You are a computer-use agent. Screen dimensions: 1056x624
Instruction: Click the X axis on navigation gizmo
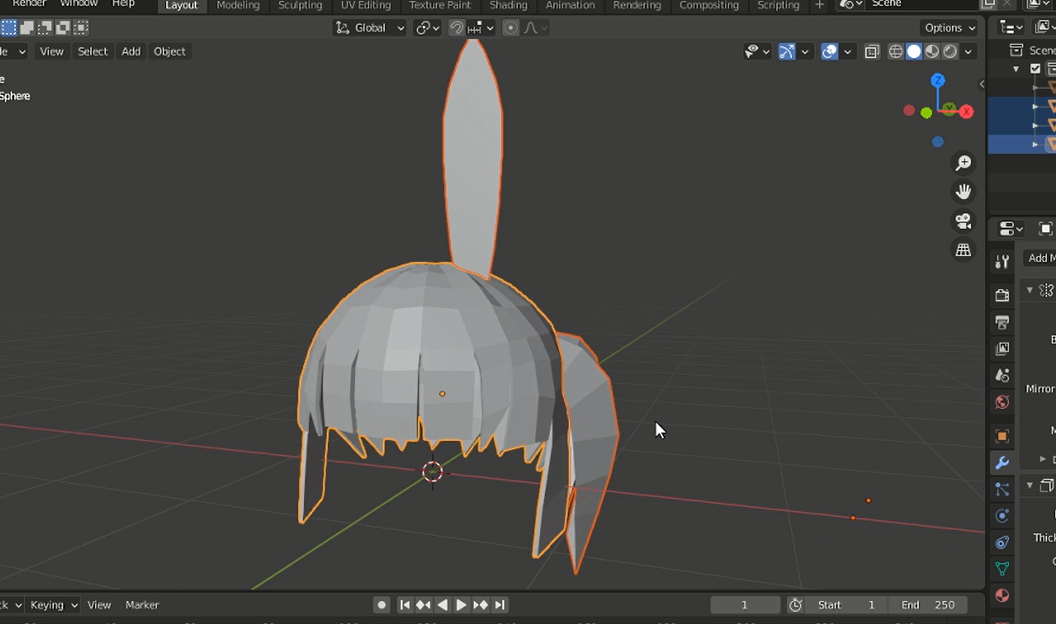click(x=966, y=112)
